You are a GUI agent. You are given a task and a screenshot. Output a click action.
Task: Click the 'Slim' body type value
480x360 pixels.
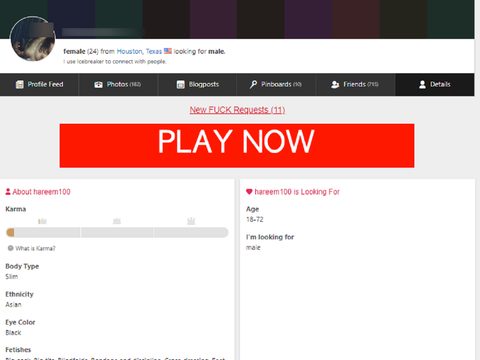point(12,276)
